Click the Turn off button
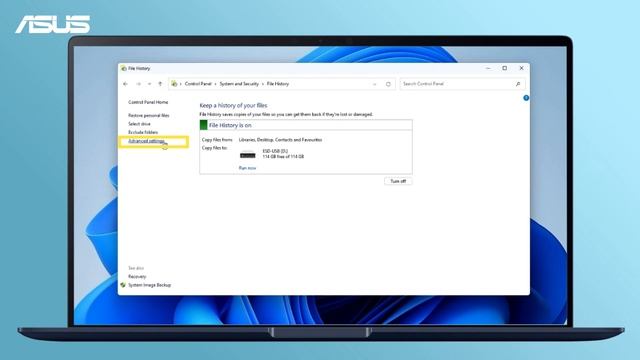Image resolution: width=640 pixels, height=360 pixels. click(x=398, y=181)
